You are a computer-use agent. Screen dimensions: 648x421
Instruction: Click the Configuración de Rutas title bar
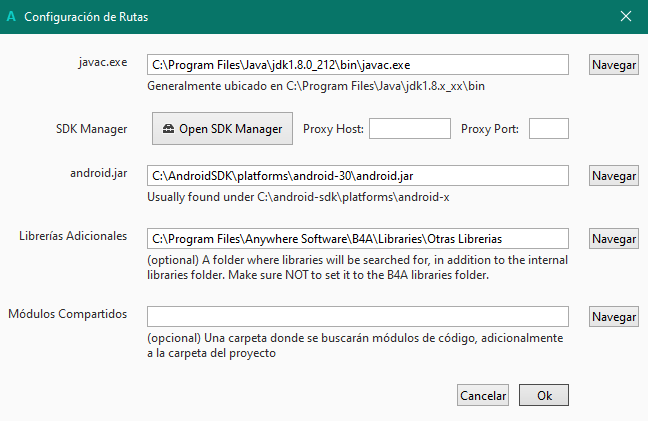[x=300, y=16]
